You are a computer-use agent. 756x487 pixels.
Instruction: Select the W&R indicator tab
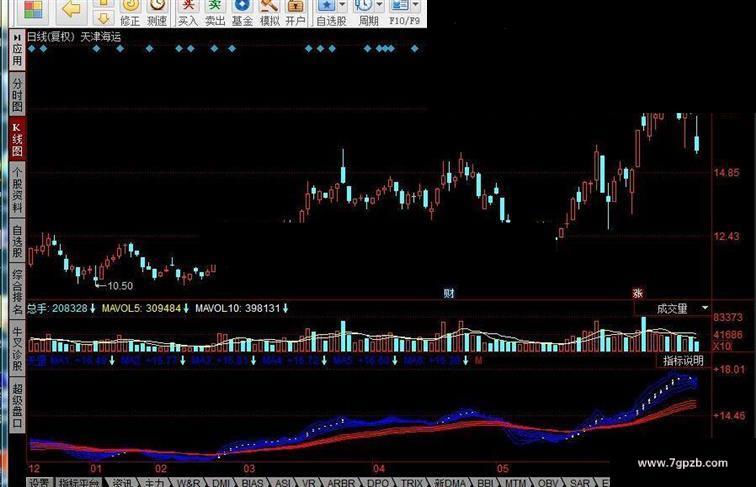[188, 482]
